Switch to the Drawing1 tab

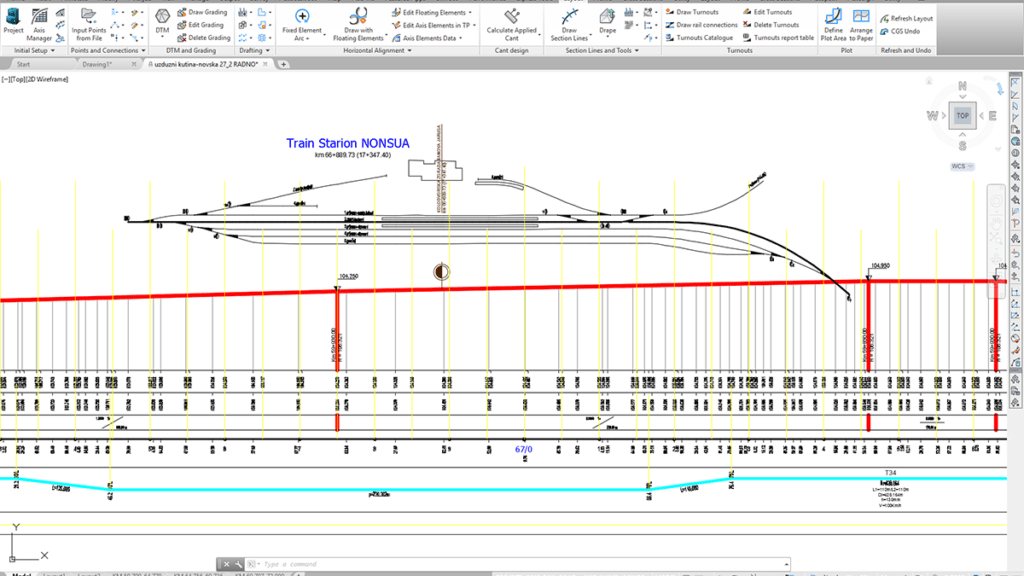click(x=97, y=63)
